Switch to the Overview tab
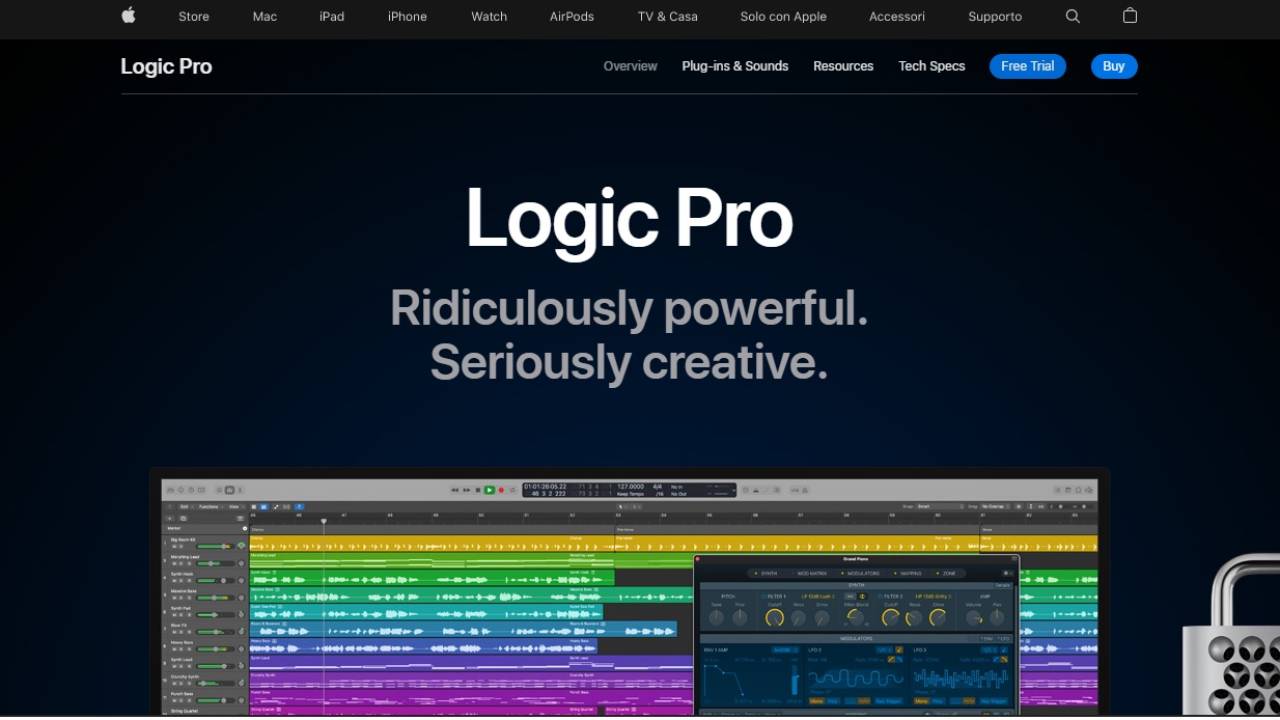Image resolution: width=1280 pixels, height=720 pixels. [630, 66]
